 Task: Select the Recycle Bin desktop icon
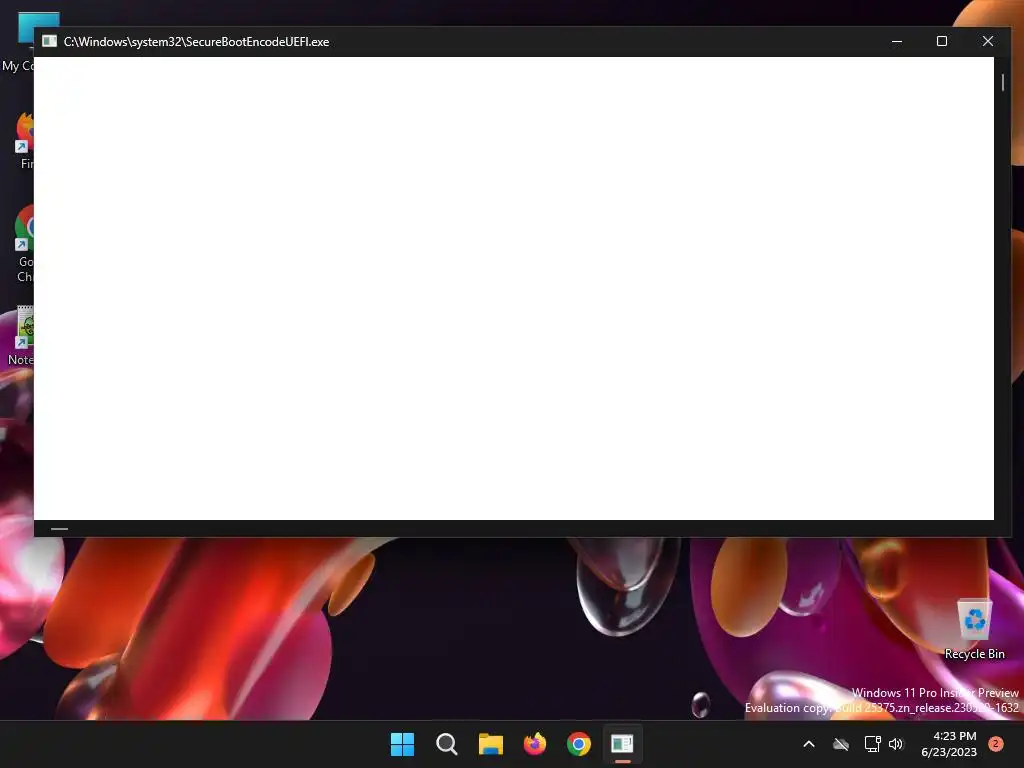coord(974,629)
